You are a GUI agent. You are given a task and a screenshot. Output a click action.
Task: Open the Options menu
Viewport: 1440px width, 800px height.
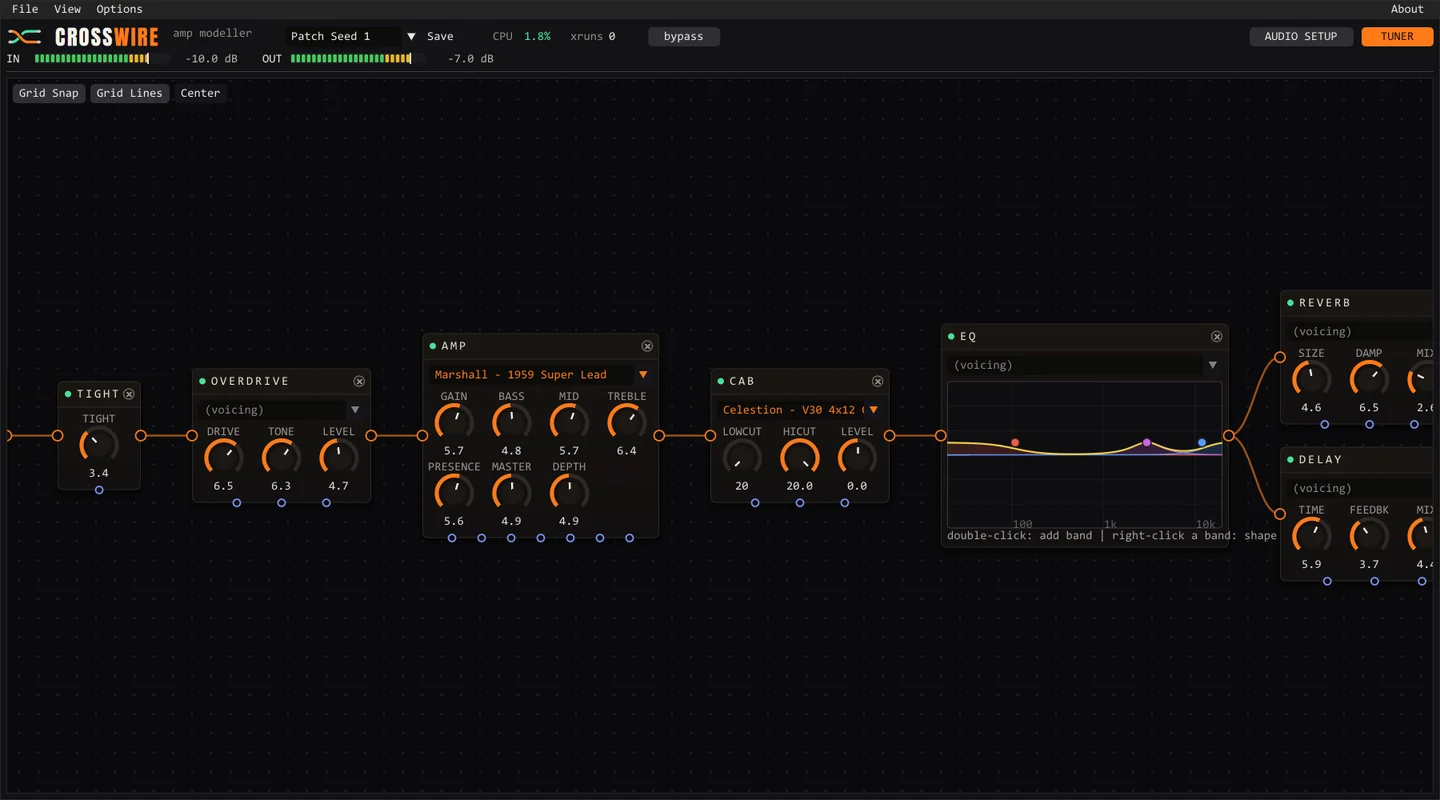119,9
